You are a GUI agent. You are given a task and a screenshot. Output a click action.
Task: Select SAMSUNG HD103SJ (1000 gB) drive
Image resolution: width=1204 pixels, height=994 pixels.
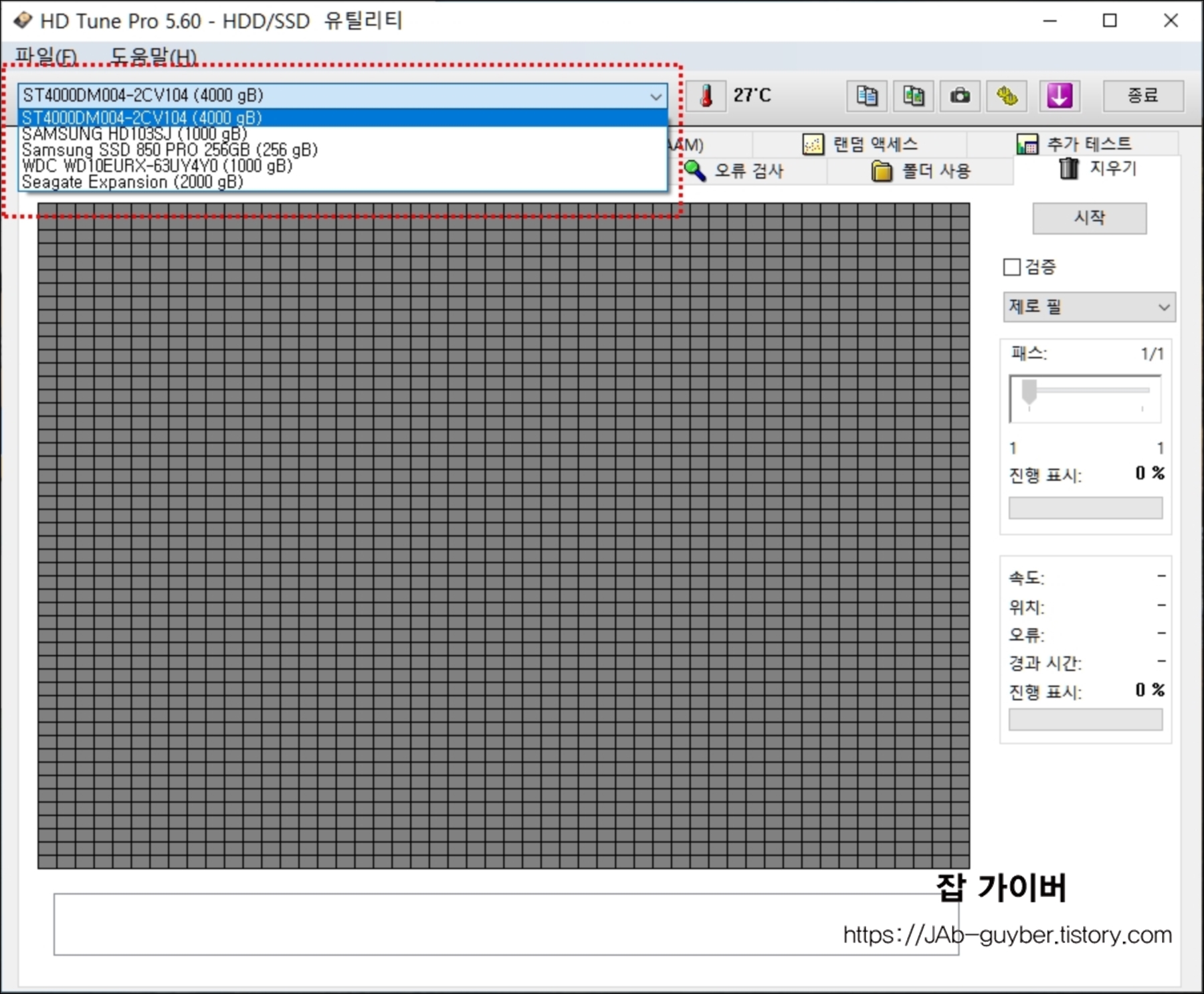click(x=342, y=134)
